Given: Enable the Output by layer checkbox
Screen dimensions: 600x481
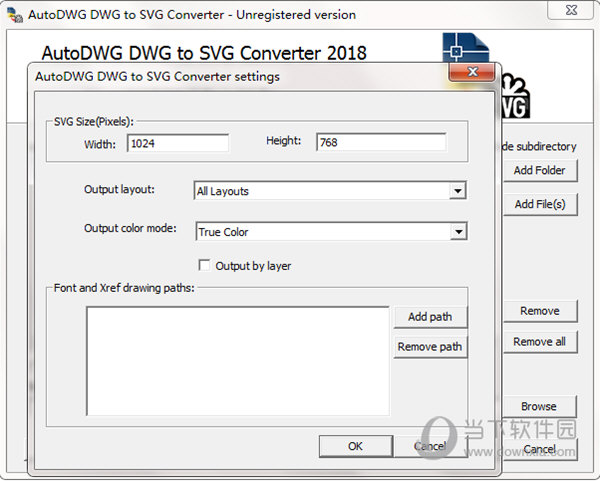Looking at the screenshot, I should (204, 265).
